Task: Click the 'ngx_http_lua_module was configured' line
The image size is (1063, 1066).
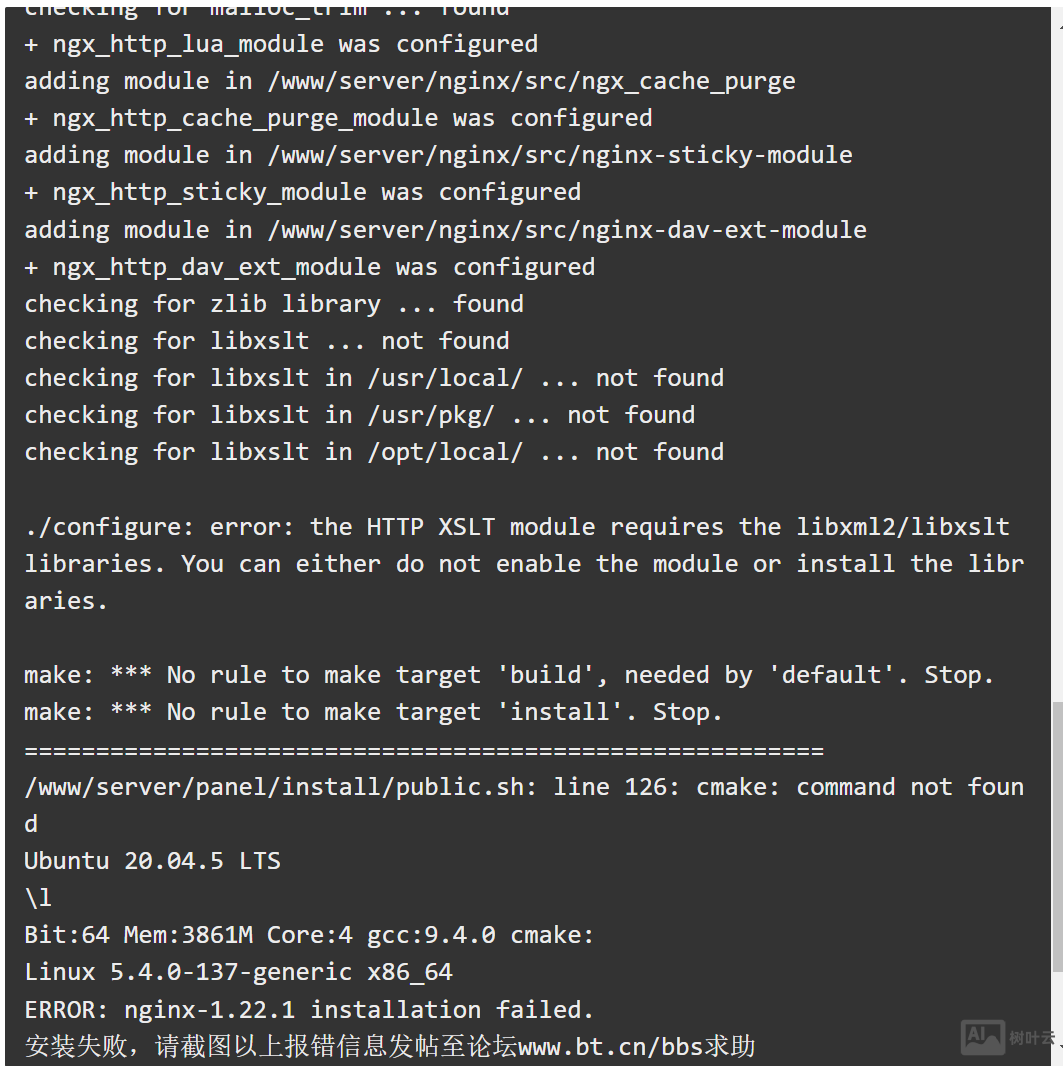Action: 281,44
